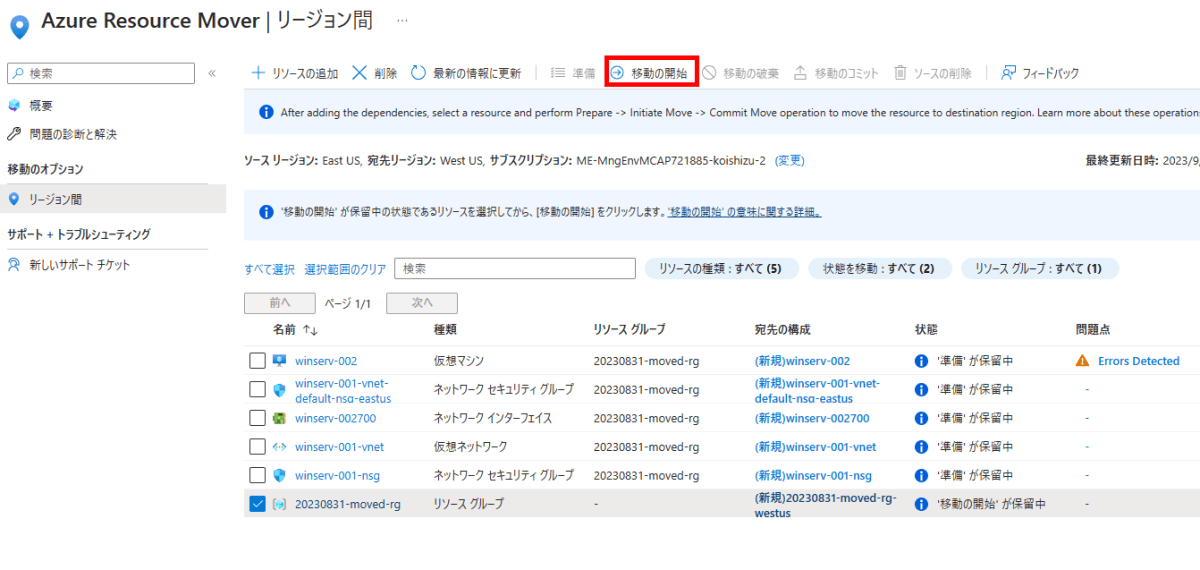
Task: Click the info icon in winserv-002 status
Action: (922, 361)
